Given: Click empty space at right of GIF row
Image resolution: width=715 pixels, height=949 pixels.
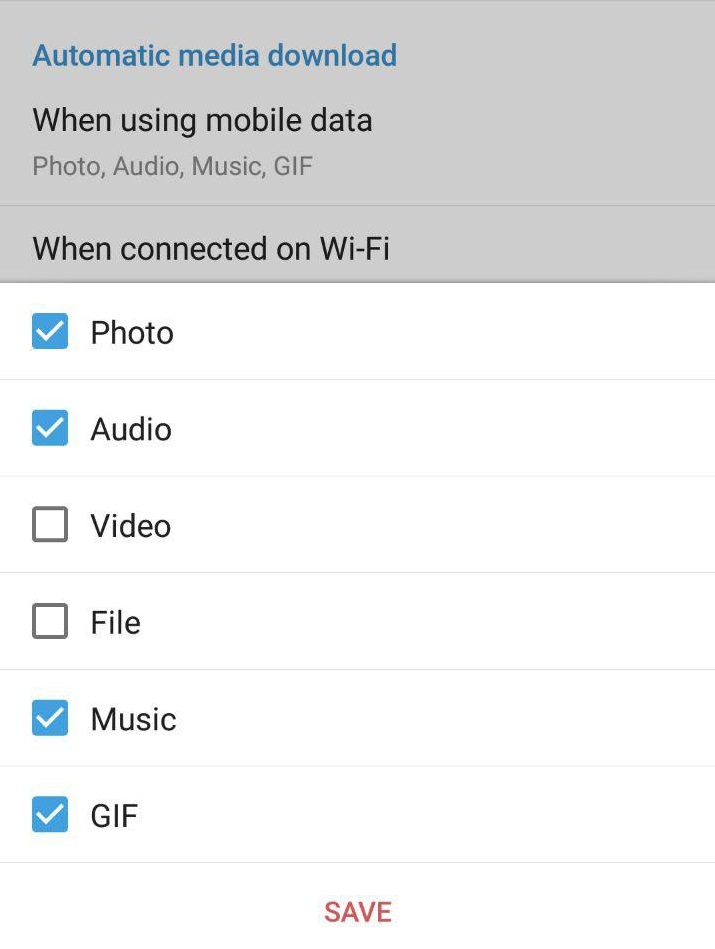Looking at the screenshot, I should pos(500,815).
